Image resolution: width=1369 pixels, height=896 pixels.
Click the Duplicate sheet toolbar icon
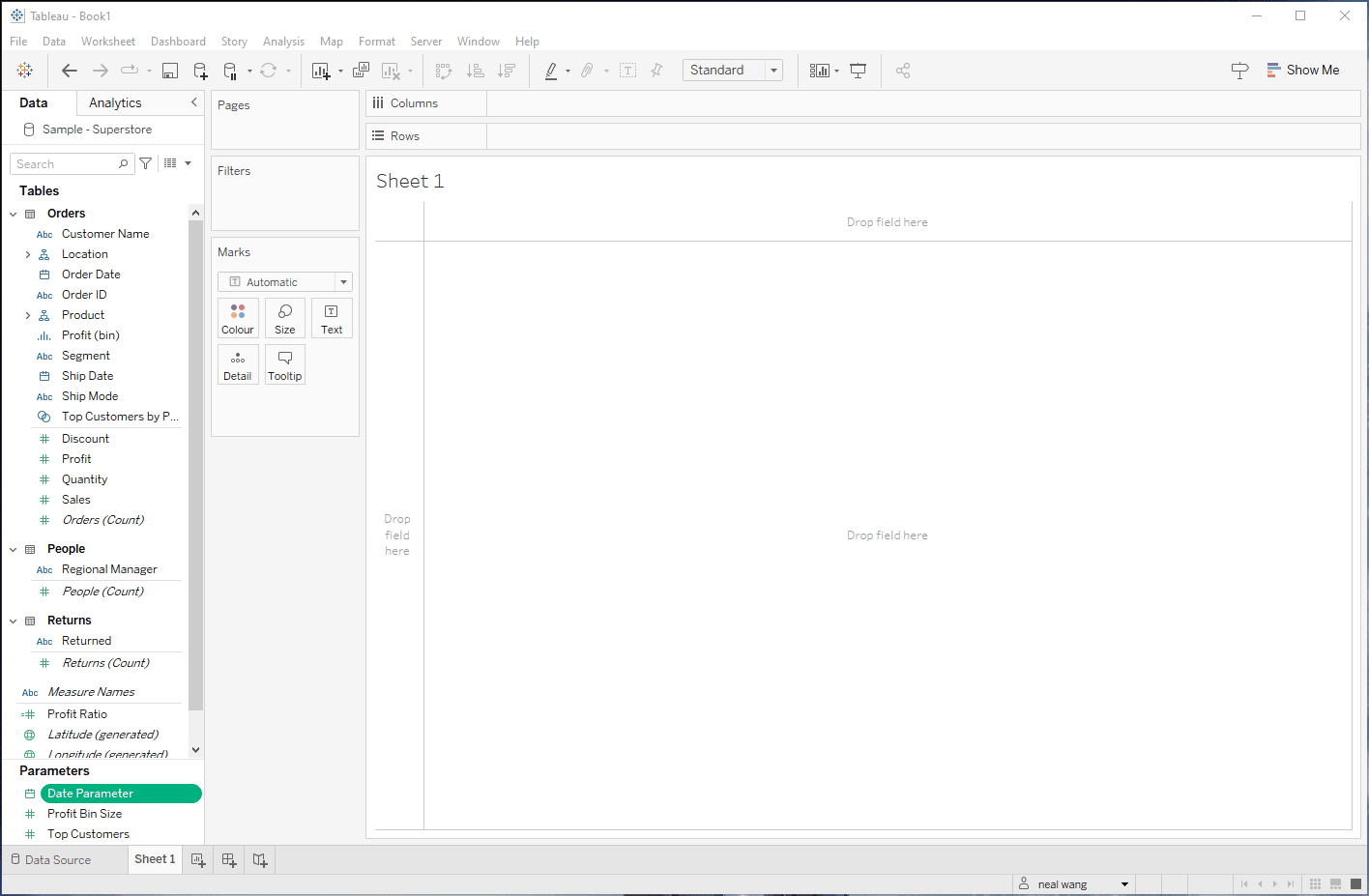(x=361, y=71)
